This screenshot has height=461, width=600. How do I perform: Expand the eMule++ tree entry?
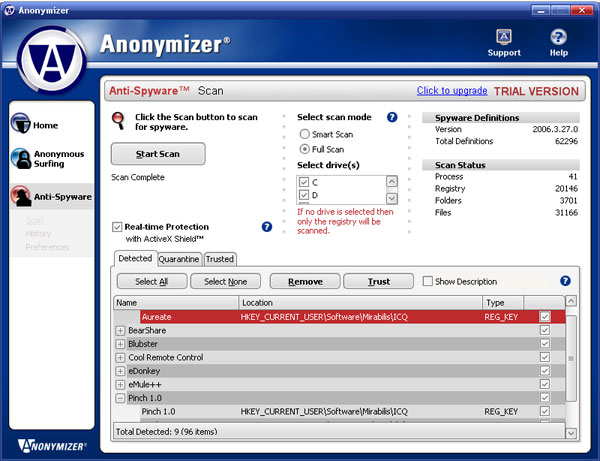120,384
